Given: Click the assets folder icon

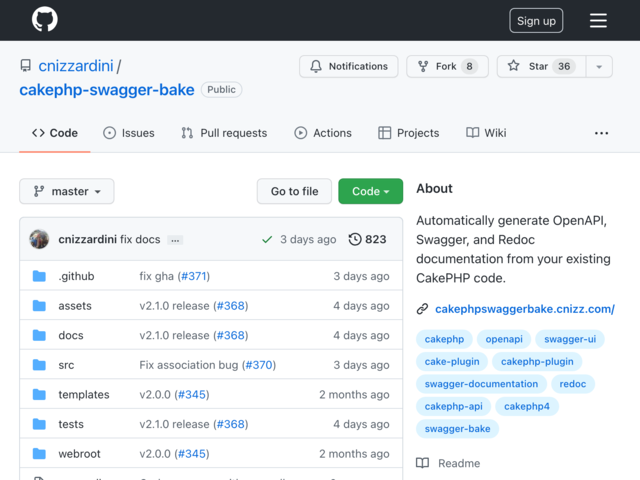Looking at the screenshot, I should click(39, 306).
